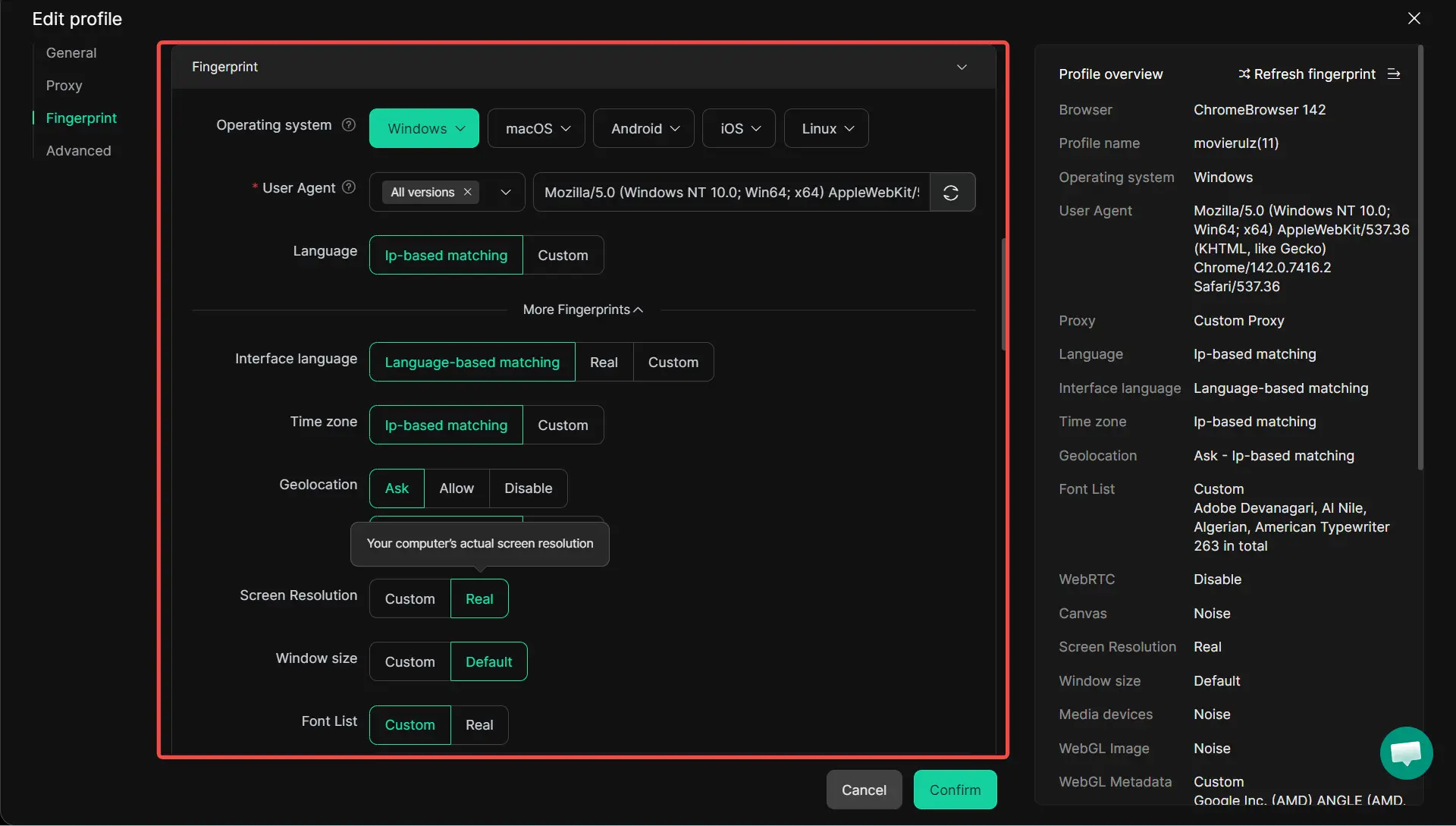Select Custom for Screen Resolution
Image resolution: width=1456 pixels, height=826 pixels.
click(x=409, y=599)
